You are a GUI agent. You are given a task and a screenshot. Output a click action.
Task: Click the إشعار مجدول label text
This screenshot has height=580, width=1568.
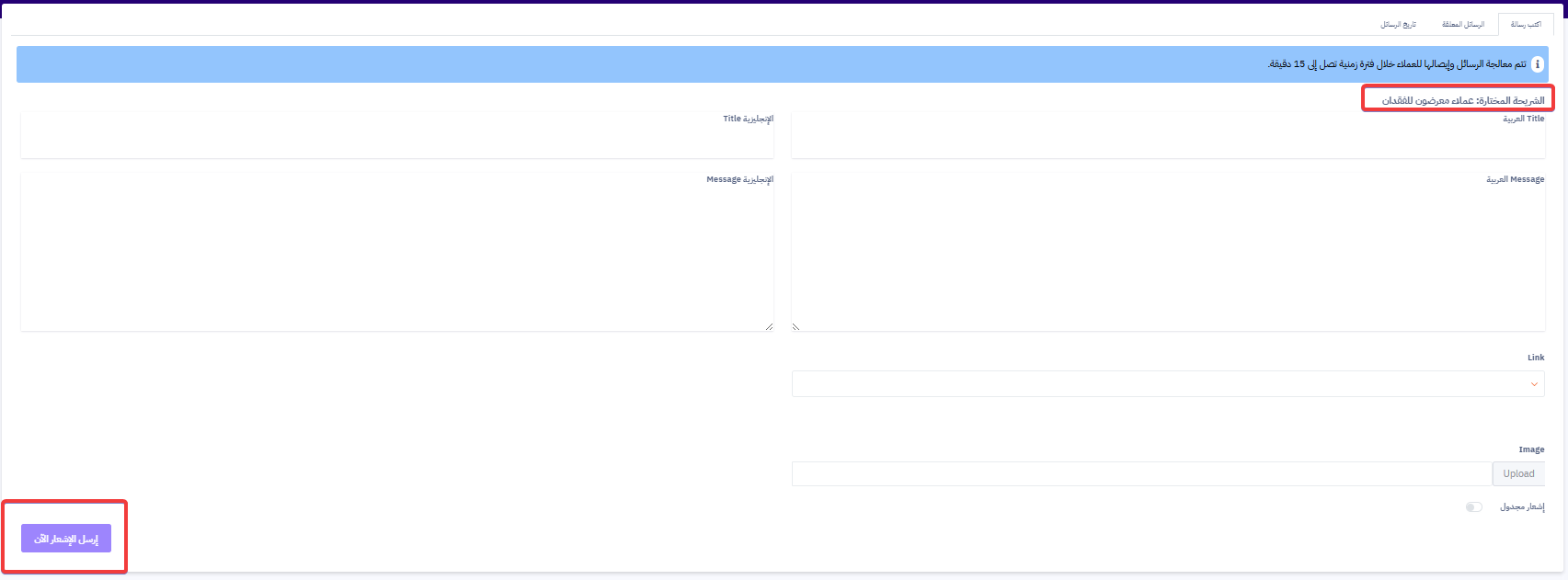pyautogui.click(x=1522, y=507)
